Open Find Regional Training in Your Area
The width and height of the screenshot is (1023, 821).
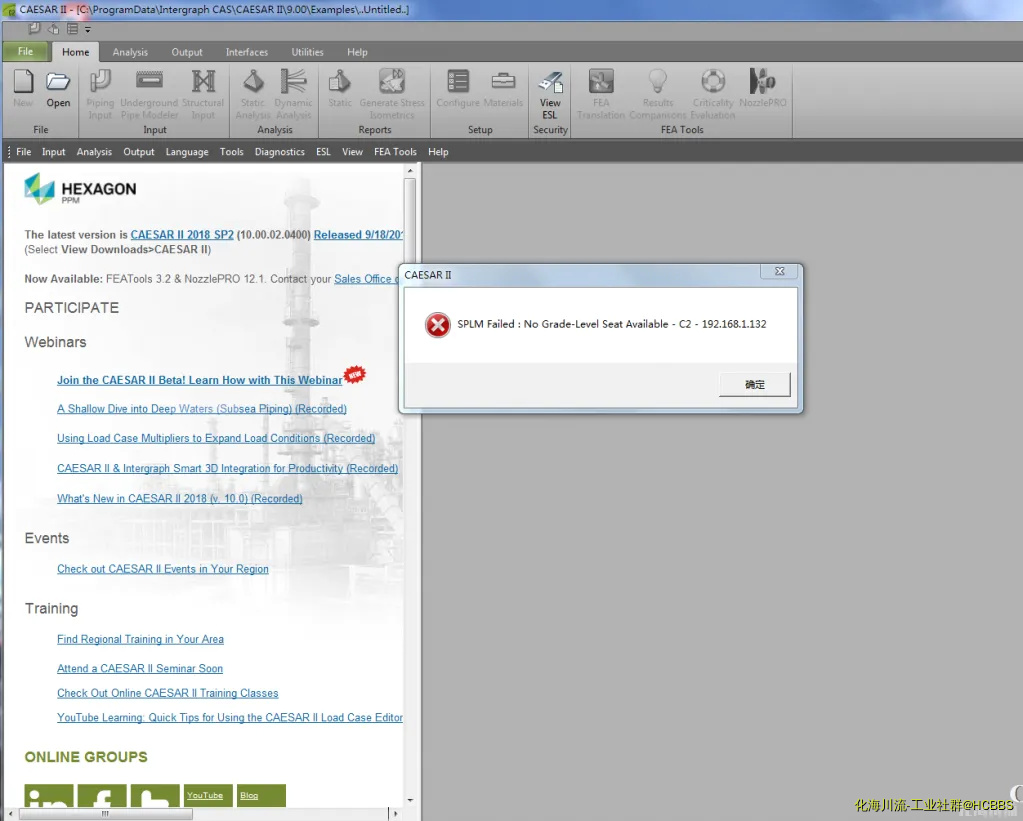pyautogui.click(x=140, y=640)
